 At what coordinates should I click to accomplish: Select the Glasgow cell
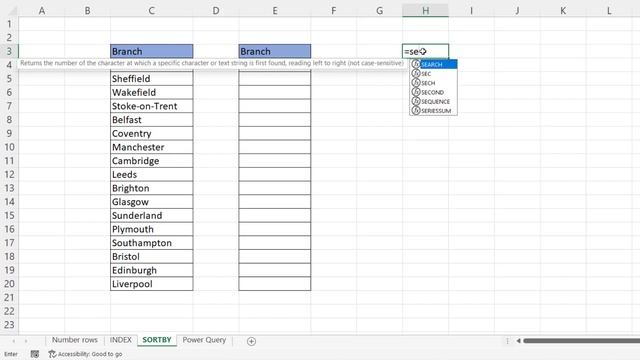[151, 202]
